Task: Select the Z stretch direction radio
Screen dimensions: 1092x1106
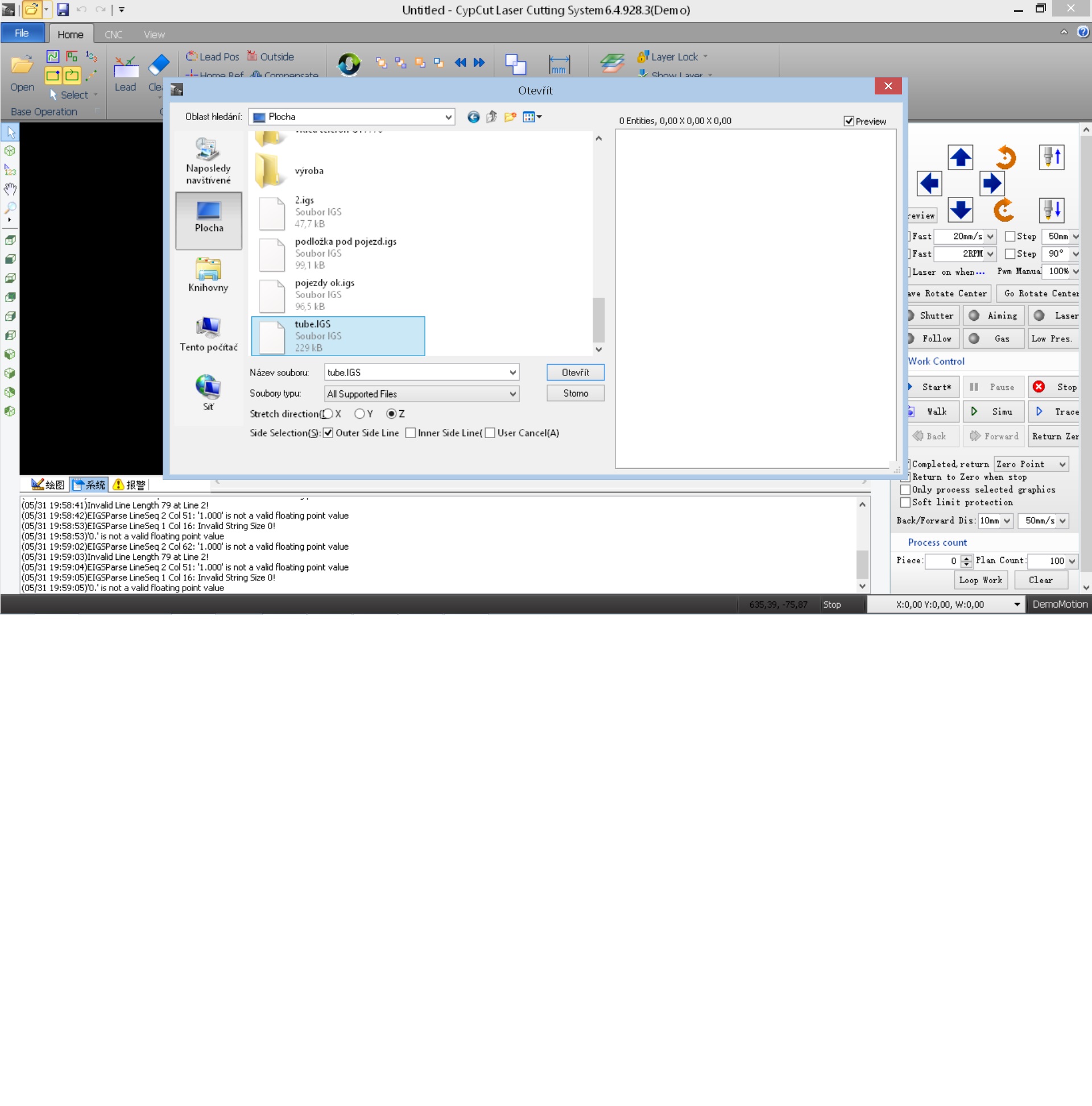Action: (391, 414)
